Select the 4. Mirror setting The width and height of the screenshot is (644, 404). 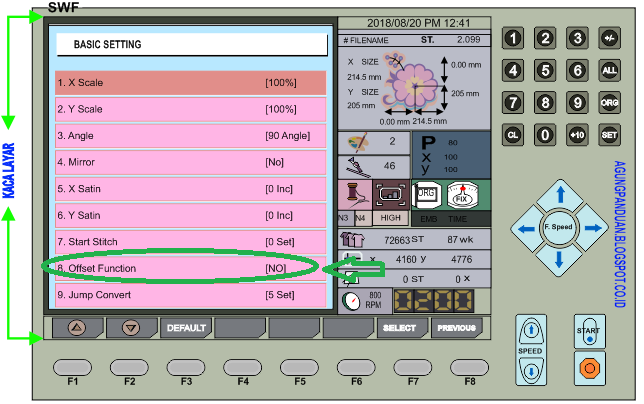191,162
